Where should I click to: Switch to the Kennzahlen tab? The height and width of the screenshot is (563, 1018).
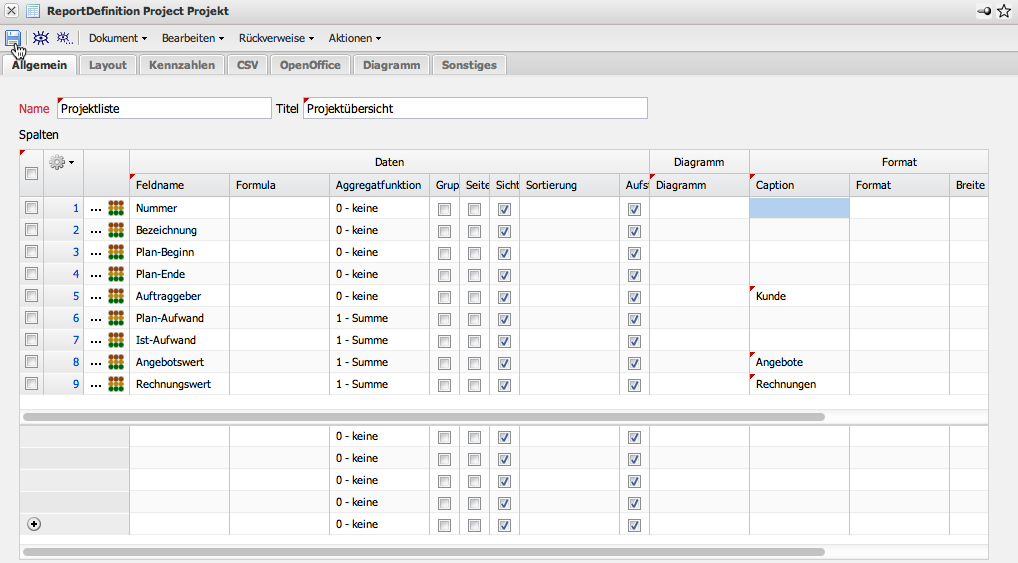(182, 65)
